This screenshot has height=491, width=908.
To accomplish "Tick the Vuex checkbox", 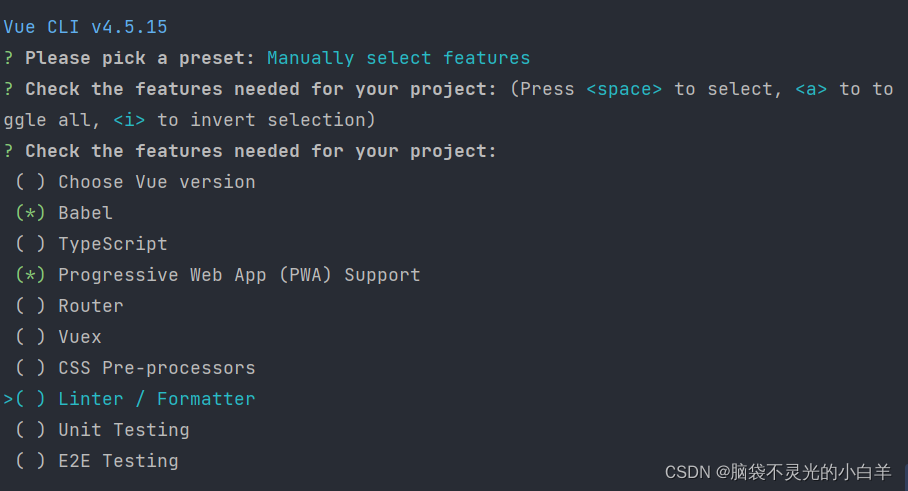I will 30,337.
